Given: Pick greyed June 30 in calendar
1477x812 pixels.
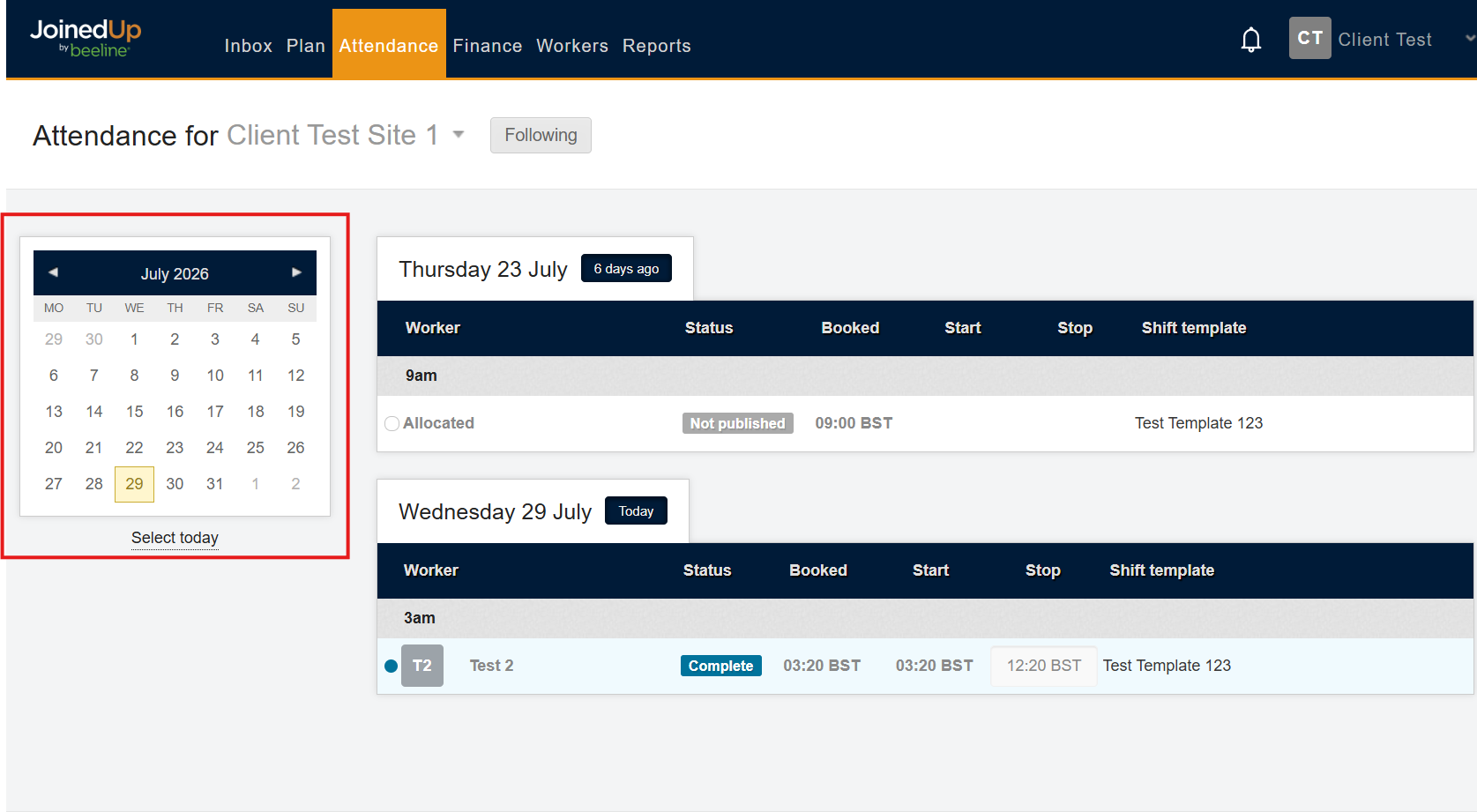Looking at the screenshot, I should [x=94, y=339].
